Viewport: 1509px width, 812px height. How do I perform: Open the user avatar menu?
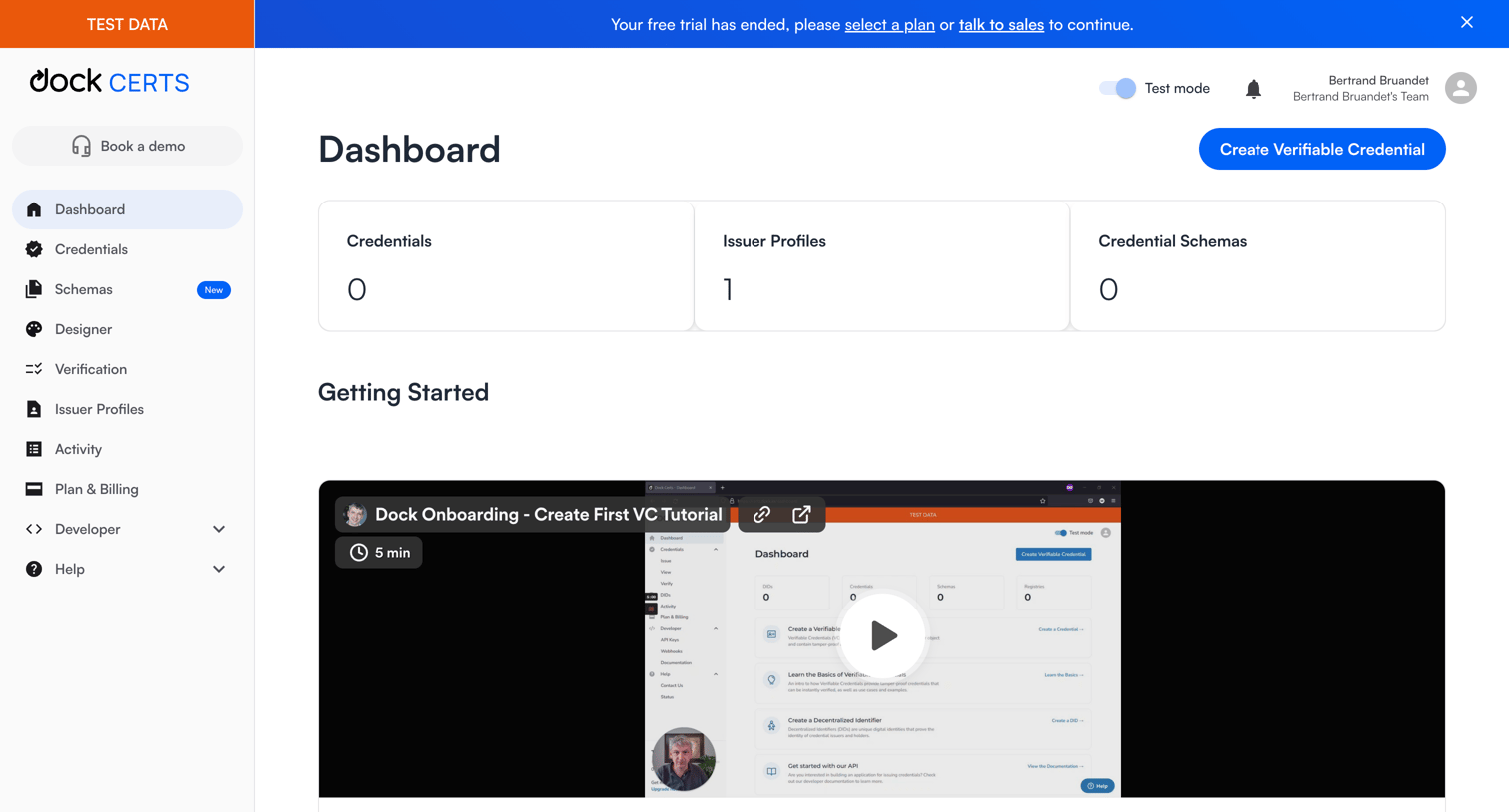coord(1461,88)
